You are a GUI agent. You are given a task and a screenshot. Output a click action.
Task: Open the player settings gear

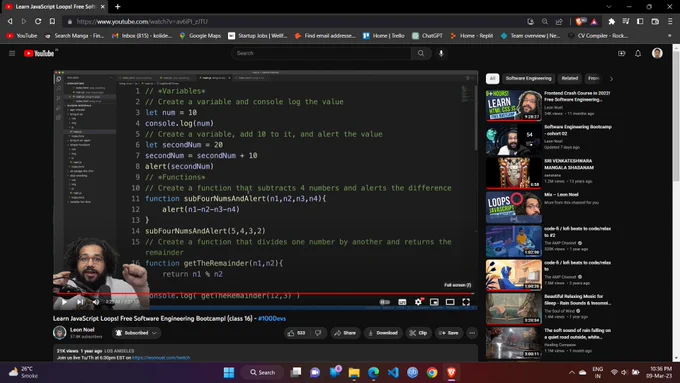coord(418,302)
